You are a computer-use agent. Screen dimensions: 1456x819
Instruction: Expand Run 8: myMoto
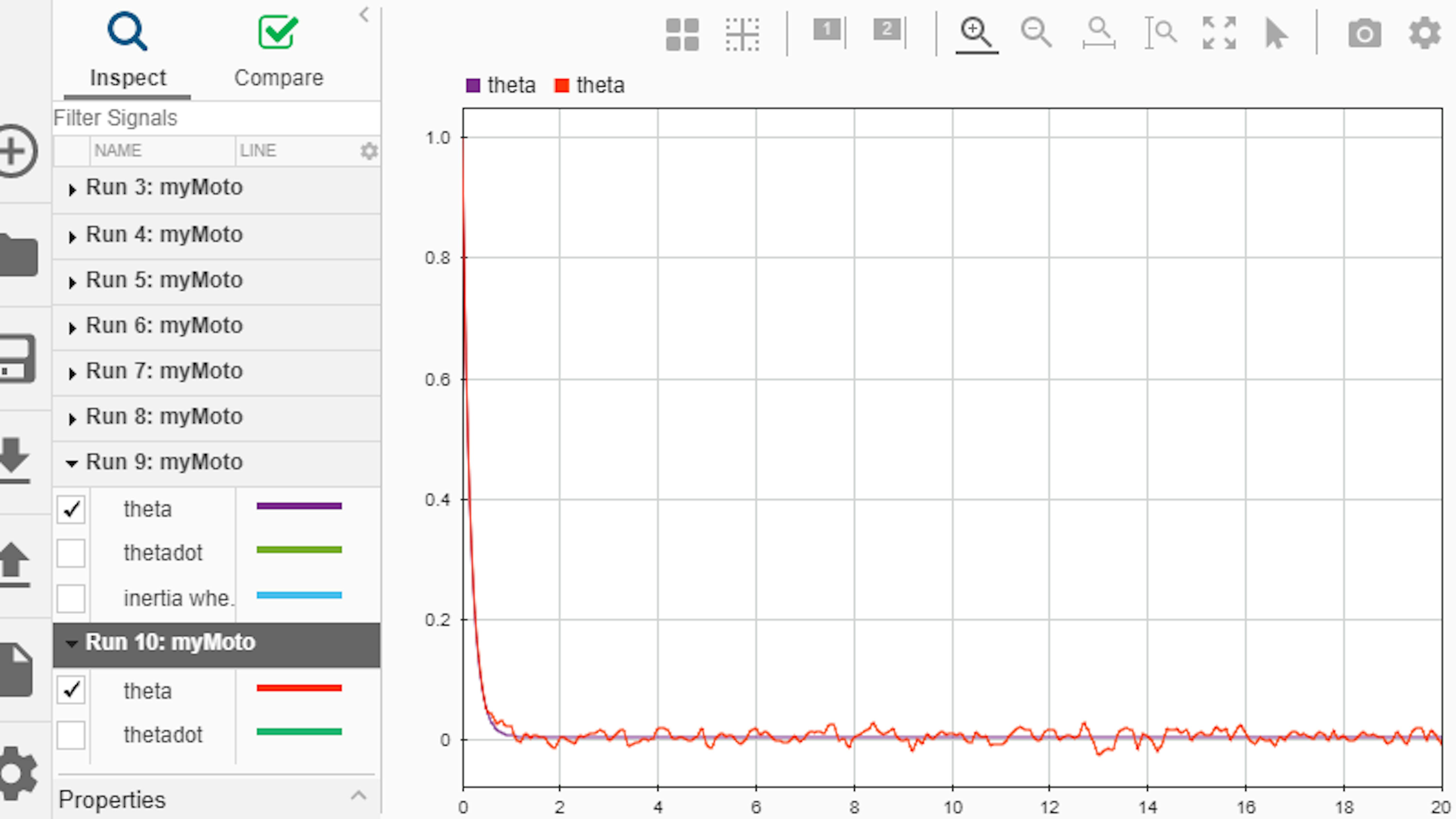click(72, 419)
